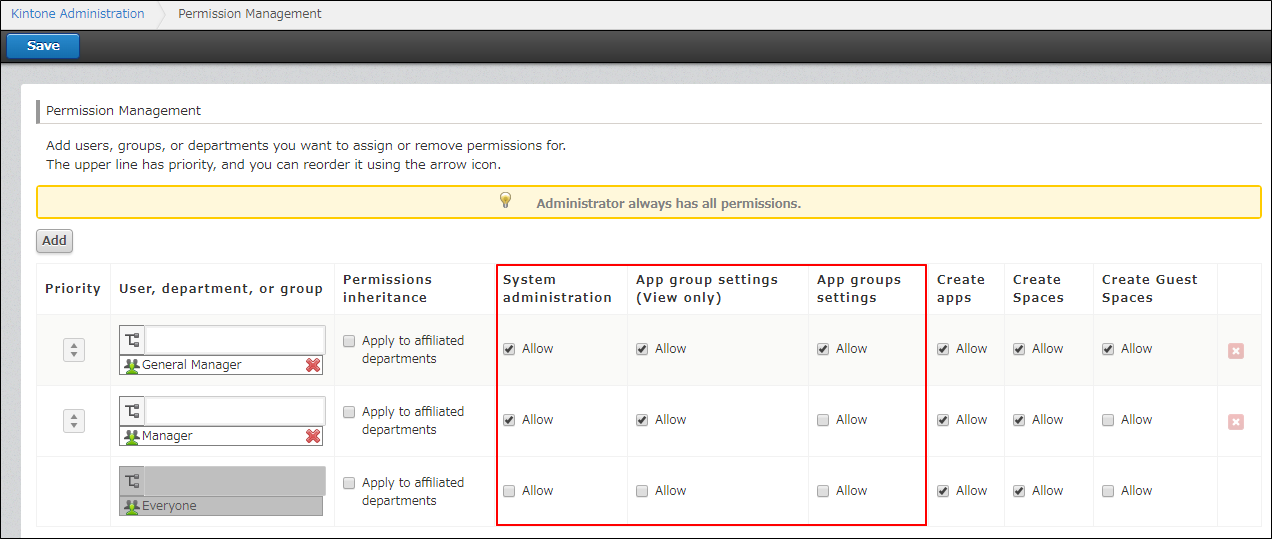Enable App groups settings for Manager
The height and width of the screenshot is (539, 1272).
pos(823,420)
